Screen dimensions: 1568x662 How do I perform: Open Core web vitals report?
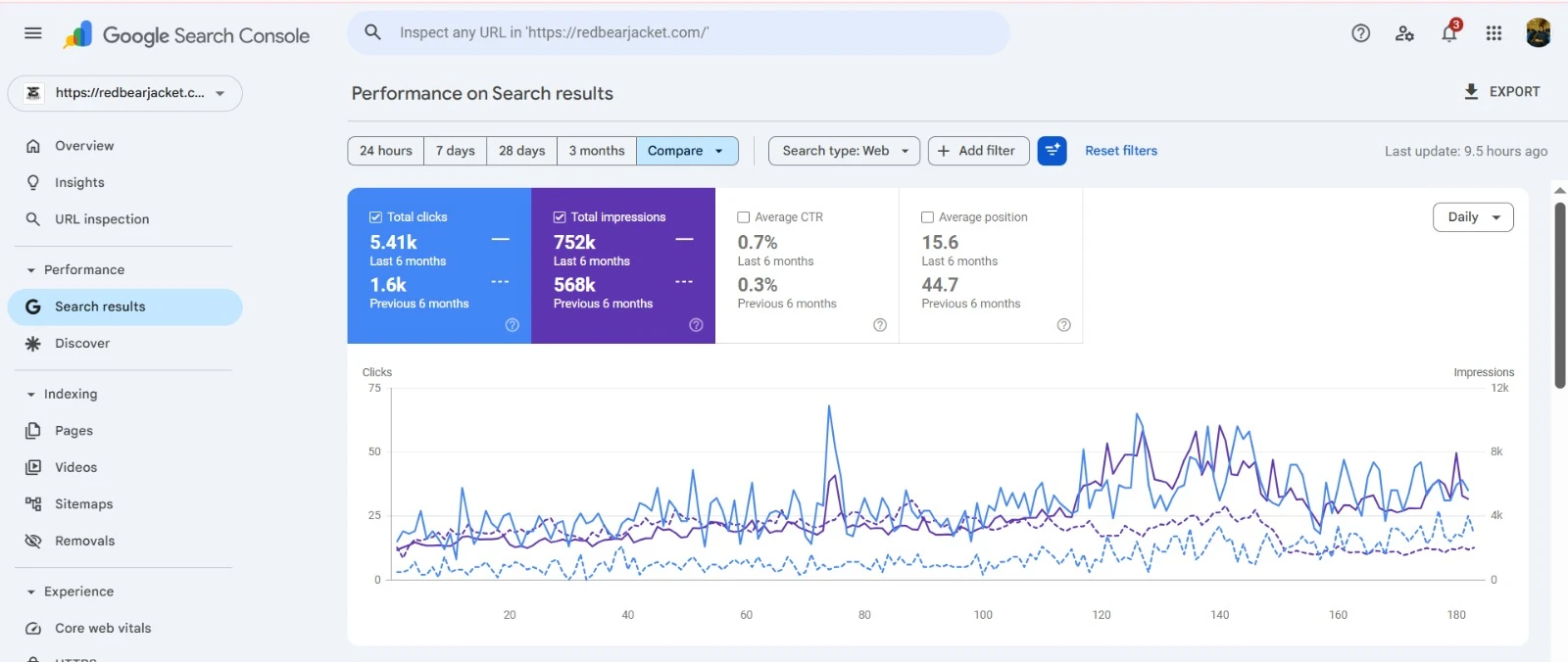124,629
